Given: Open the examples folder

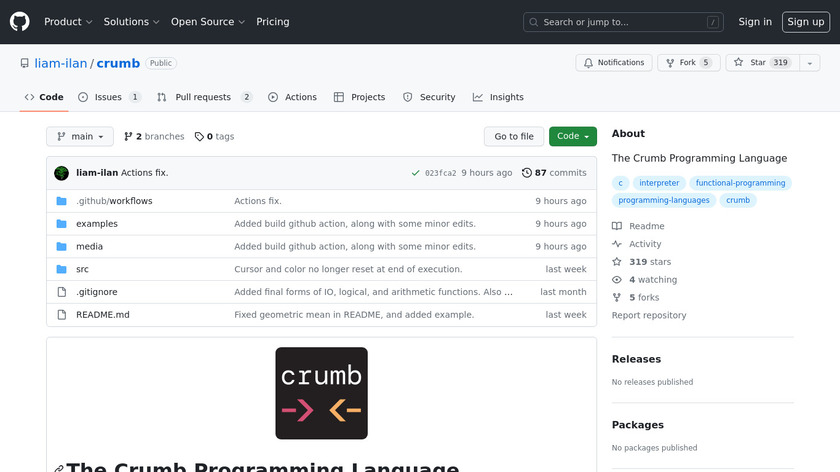Looking at the screenshot, I should pos(97,224).
